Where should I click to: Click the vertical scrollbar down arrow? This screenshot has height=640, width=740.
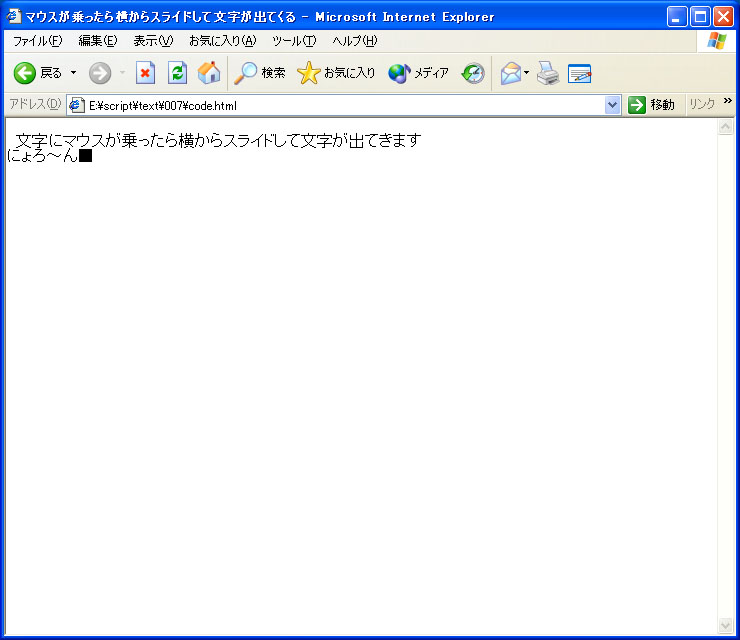pos(725,625)
